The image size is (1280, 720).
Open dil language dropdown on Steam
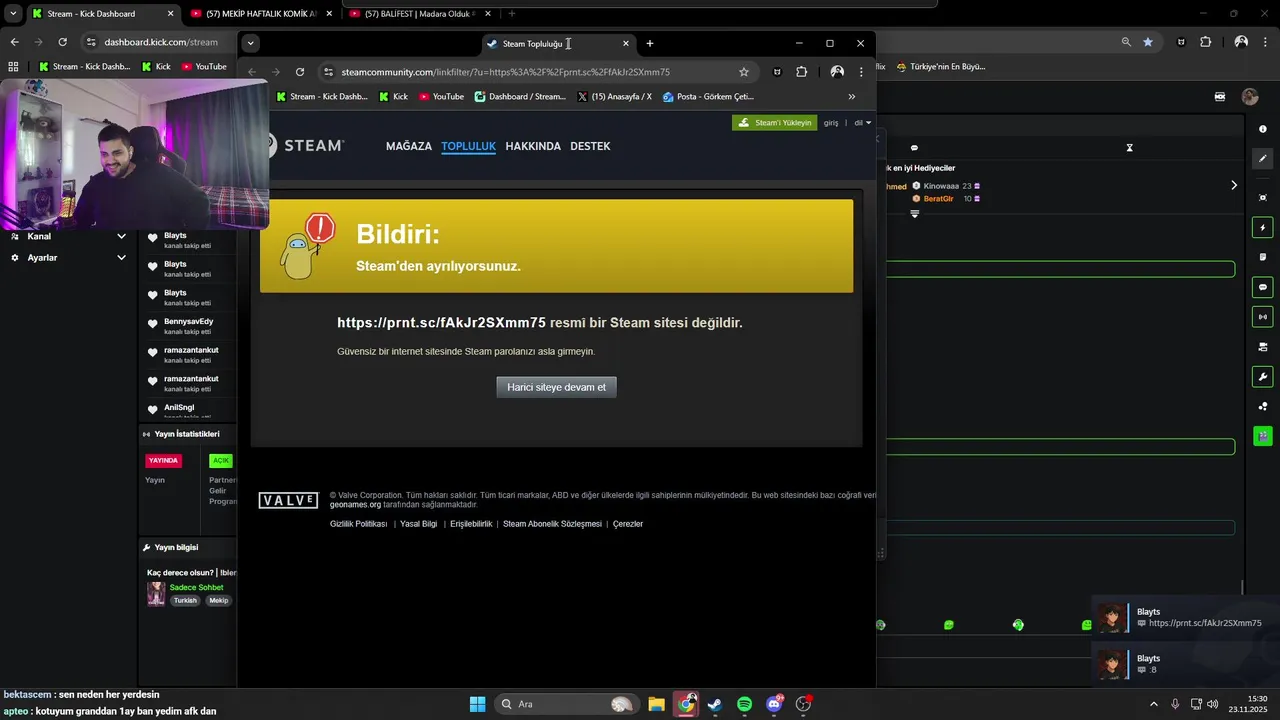click(x=862, y=123)
